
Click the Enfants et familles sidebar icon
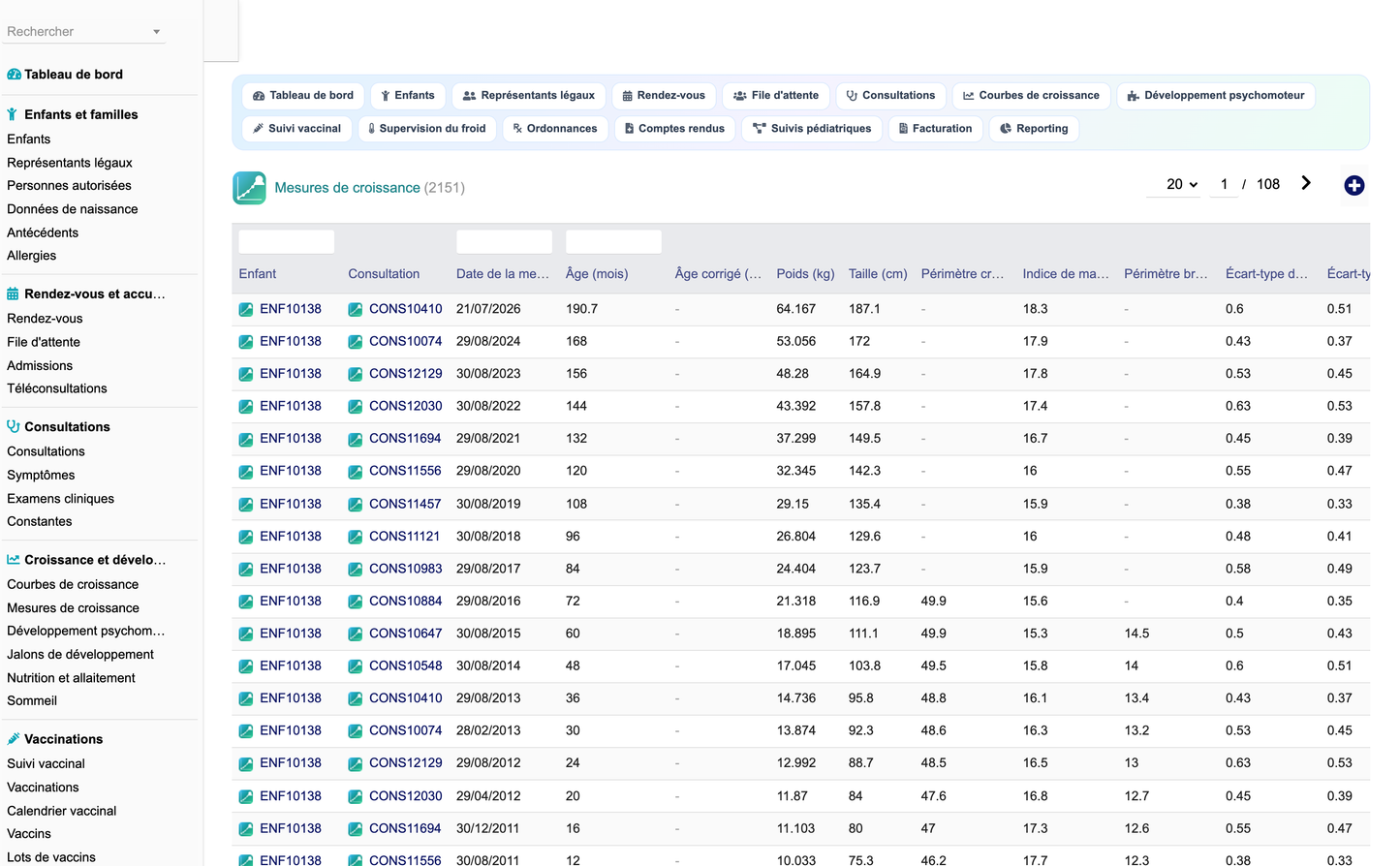click(x=13, y=114)
